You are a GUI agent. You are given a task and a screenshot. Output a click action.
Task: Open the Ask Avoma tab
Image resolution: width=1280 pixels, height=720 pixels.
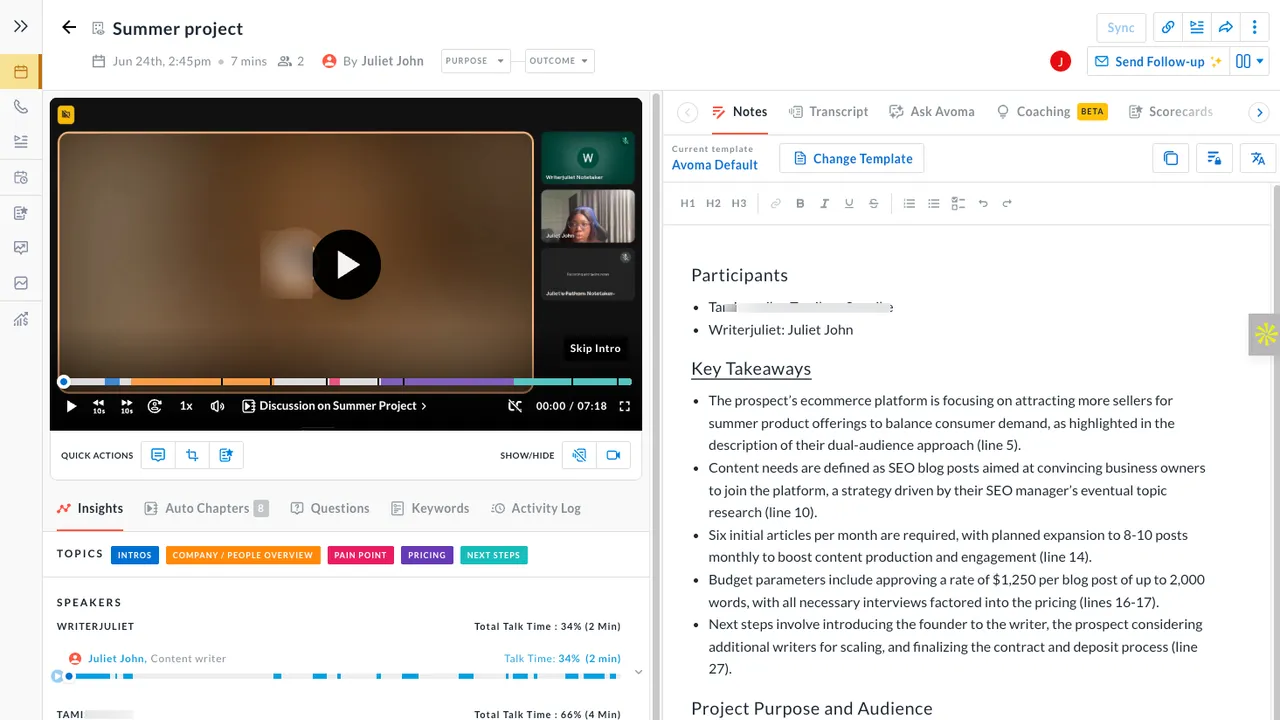(931, 112)
